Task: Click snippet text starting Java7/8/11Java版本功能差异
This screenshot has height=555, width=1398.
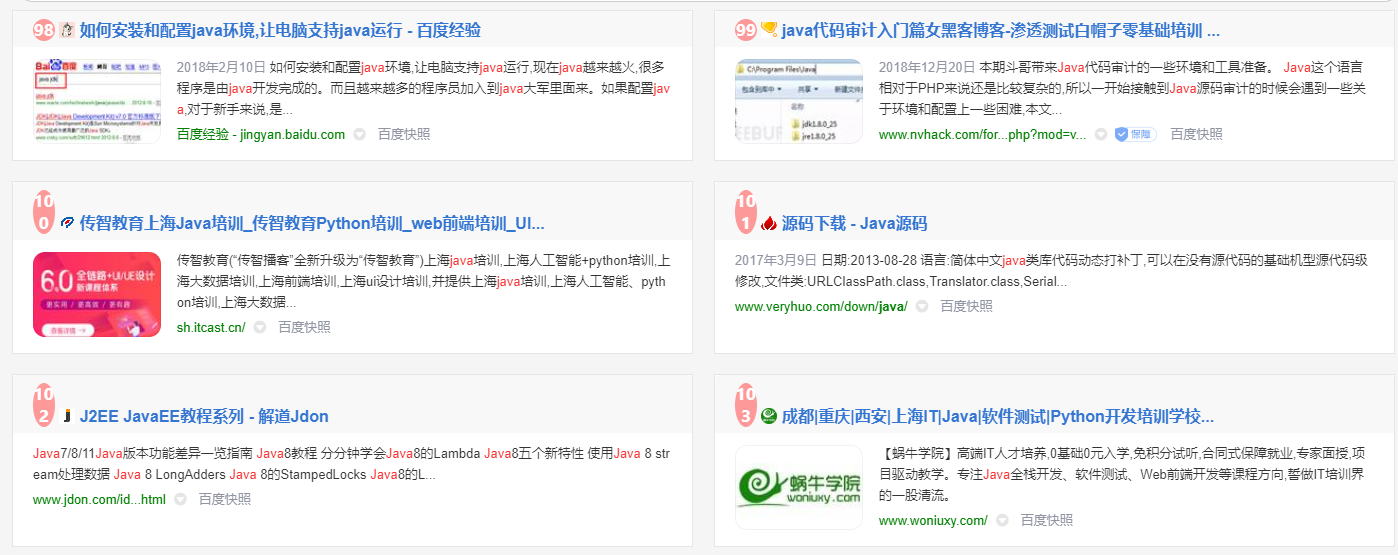Action: [x=352, y=463]
